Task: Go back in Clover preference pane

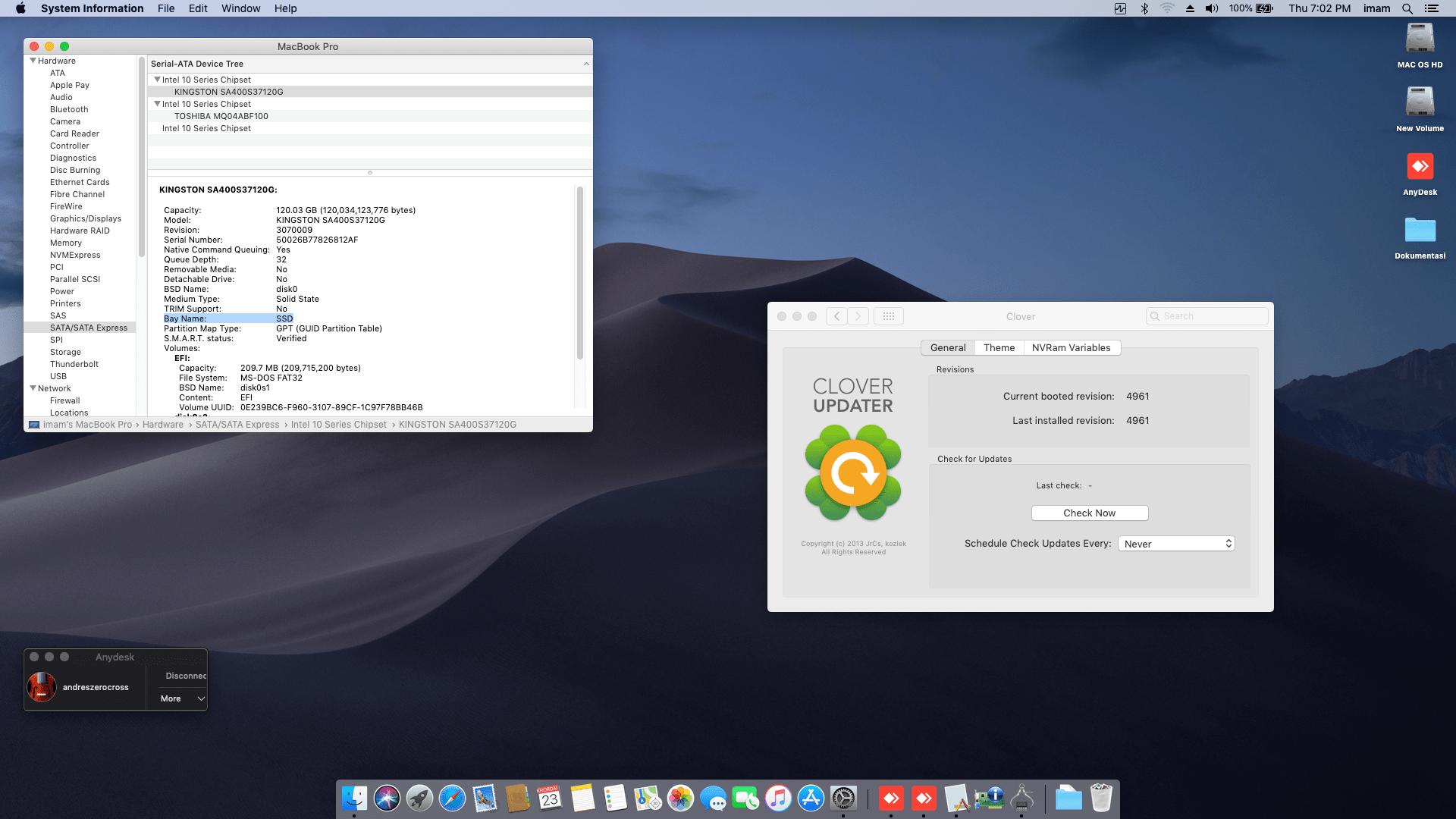Action: pos(836,316)
